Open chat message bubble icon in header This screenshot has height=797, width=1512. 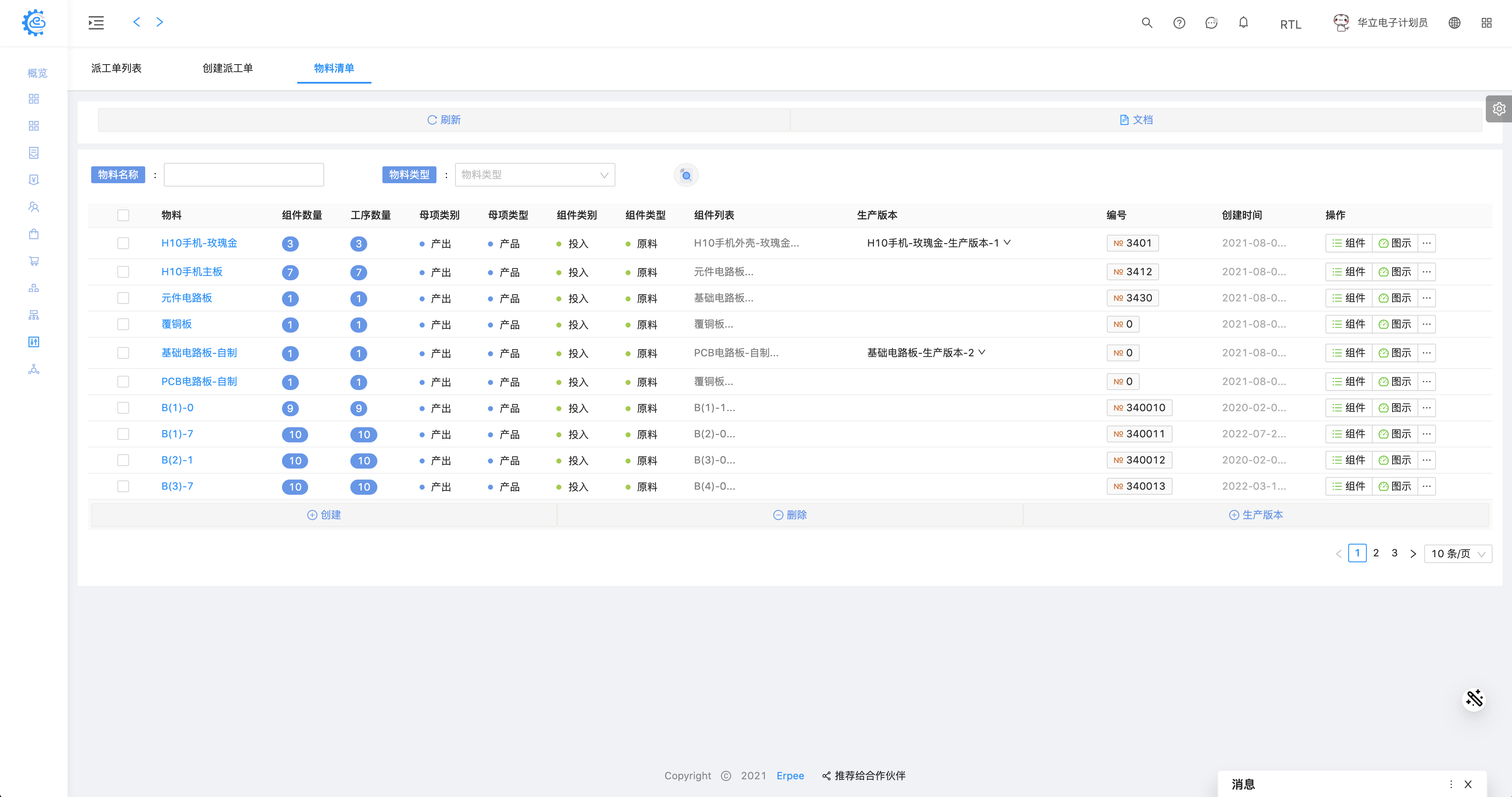[1211, 23]
